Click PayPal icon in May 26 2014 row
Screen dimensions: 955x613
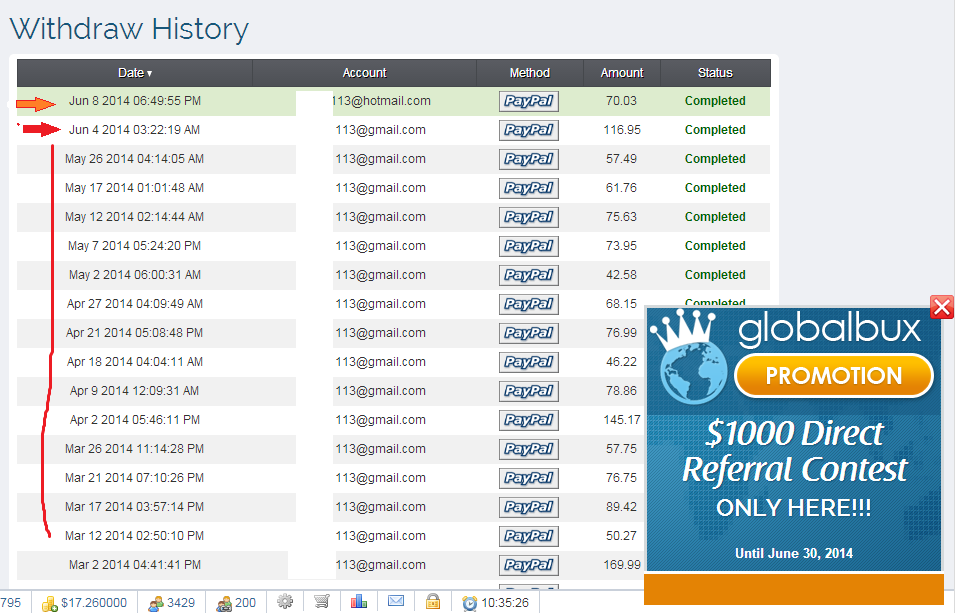tap(529, 159)
